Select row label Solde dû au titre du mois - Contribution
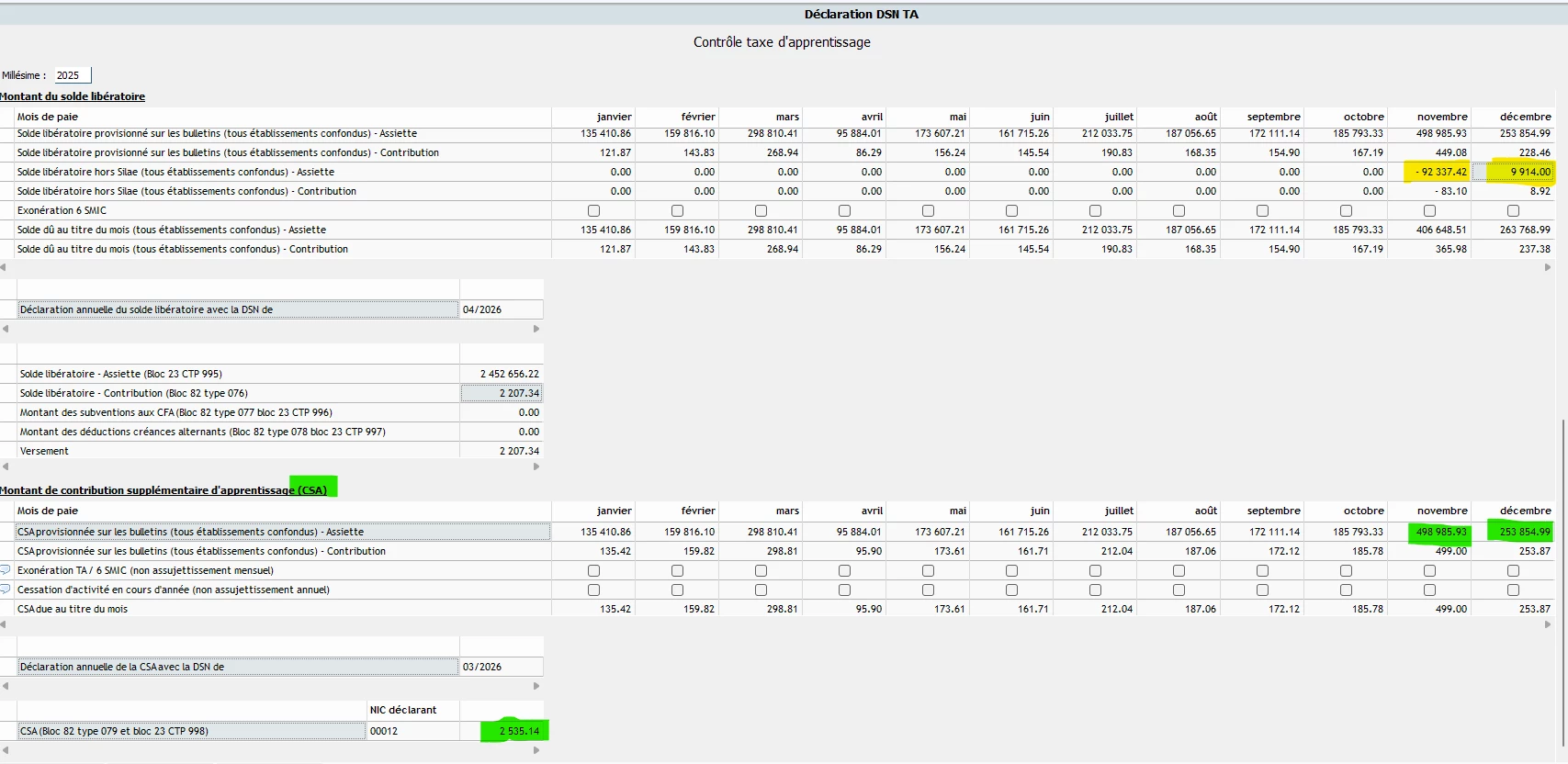 [183, 249]
